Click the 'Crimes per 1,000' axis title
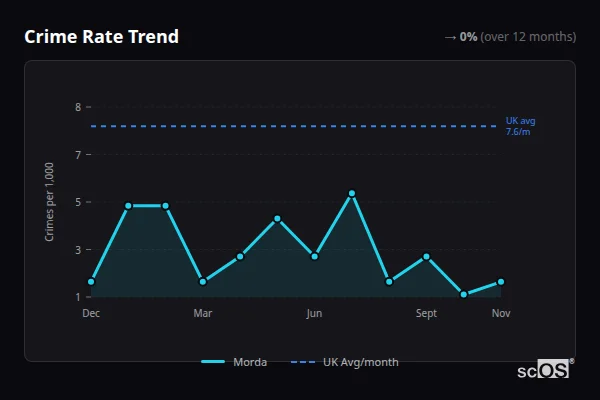Screen dimensions: 600x400 pyautogui.click(x=49, y=202)
